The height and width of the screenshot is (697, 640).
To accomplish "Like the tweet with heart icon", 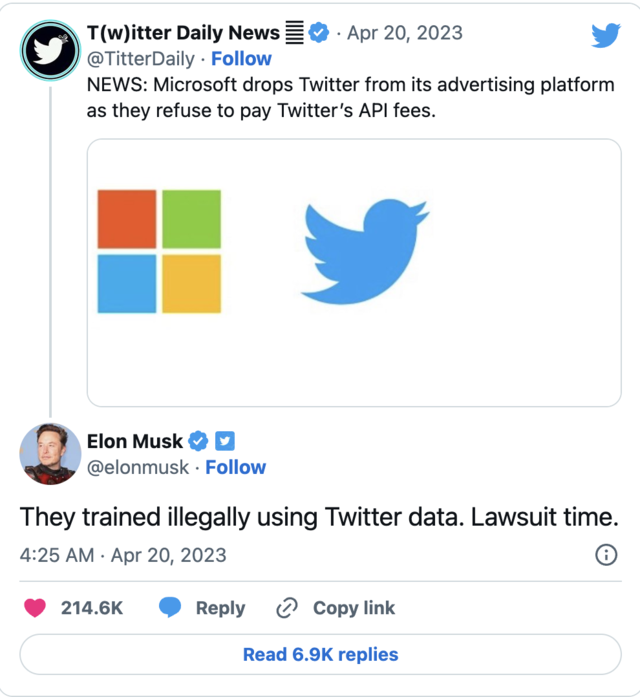I will coord(35,608).
